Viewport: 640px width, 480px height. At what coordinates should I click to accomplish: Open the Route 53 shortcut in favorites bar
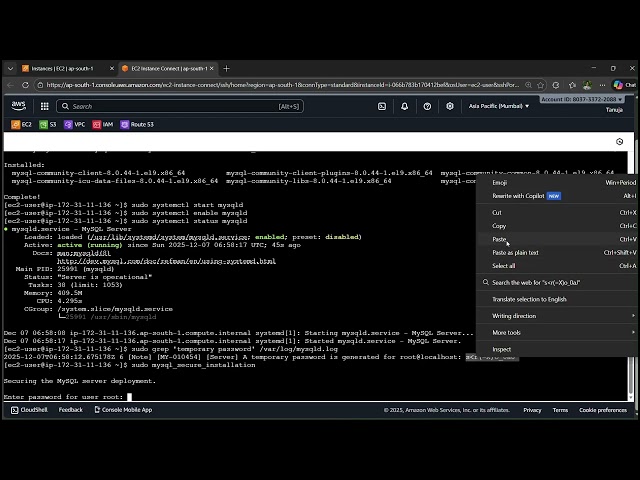point(137,124)
